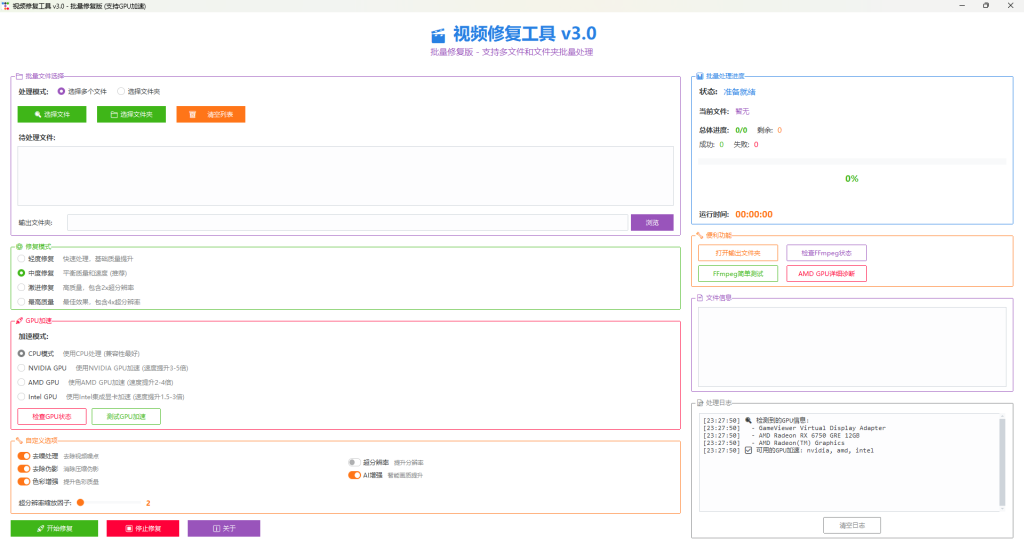Click the stop icon on 停止修复 button
The height and width of the screenshot is (550, 1024).
(126, 528)
